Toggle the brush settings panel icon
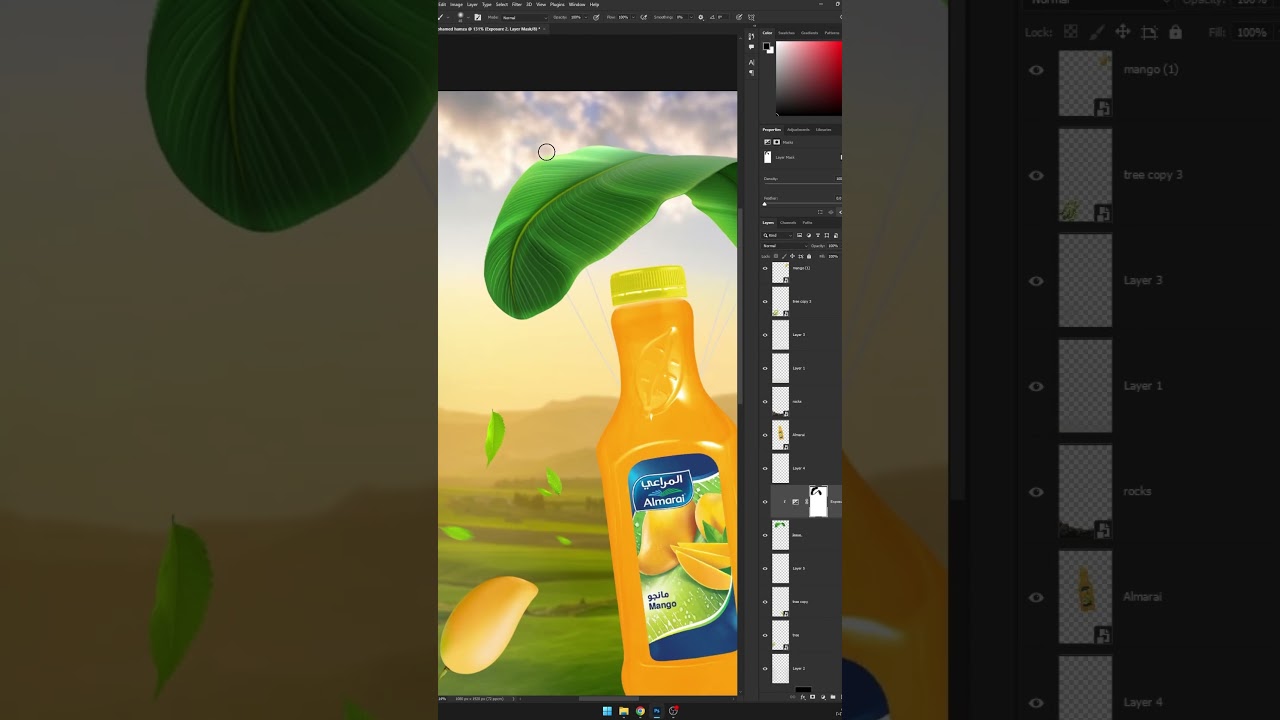The height and width of the screenshot is (720, 1280). pyautogui.click(x=477, y=17)
